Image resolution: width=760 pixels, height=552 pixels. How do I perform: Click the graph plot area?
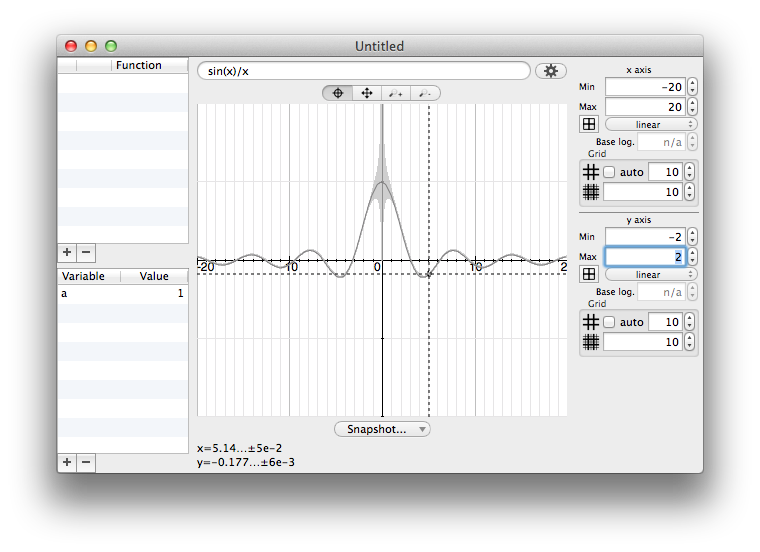click(382, 260)
